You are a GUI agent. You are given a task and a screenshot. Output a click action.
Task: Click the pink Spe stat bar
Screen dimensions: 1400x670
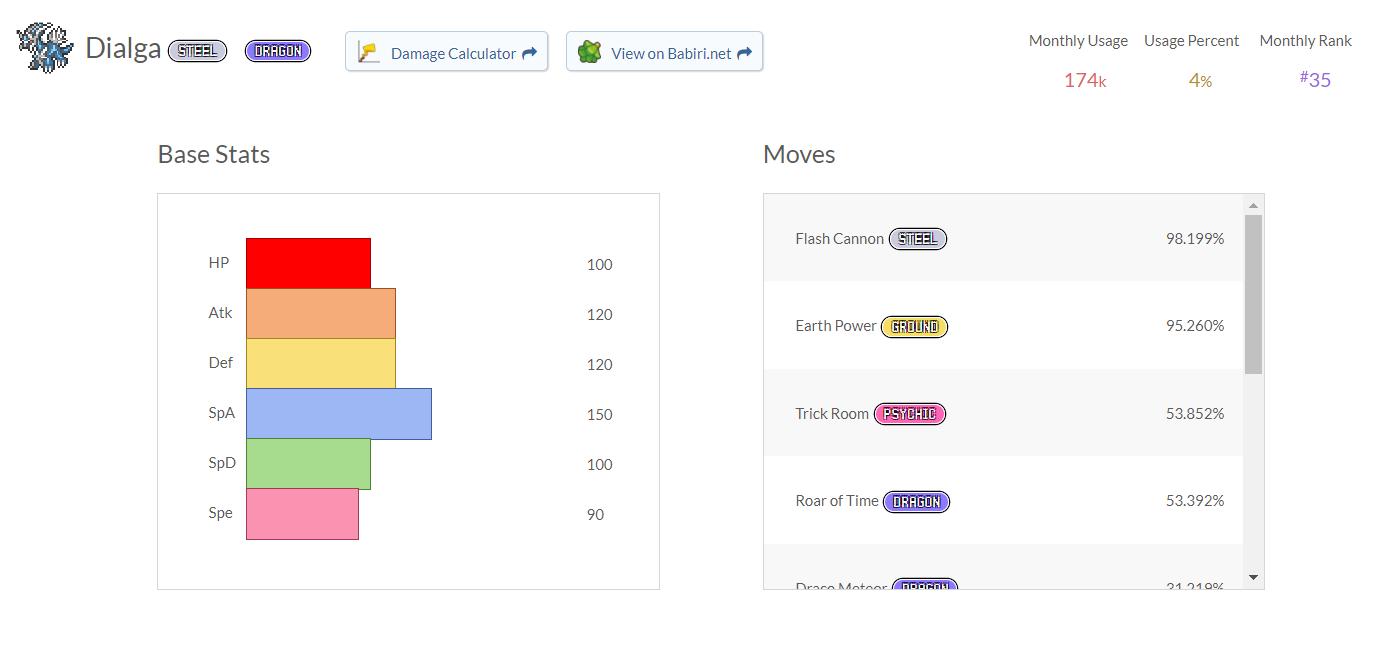(x=302, y=514)
